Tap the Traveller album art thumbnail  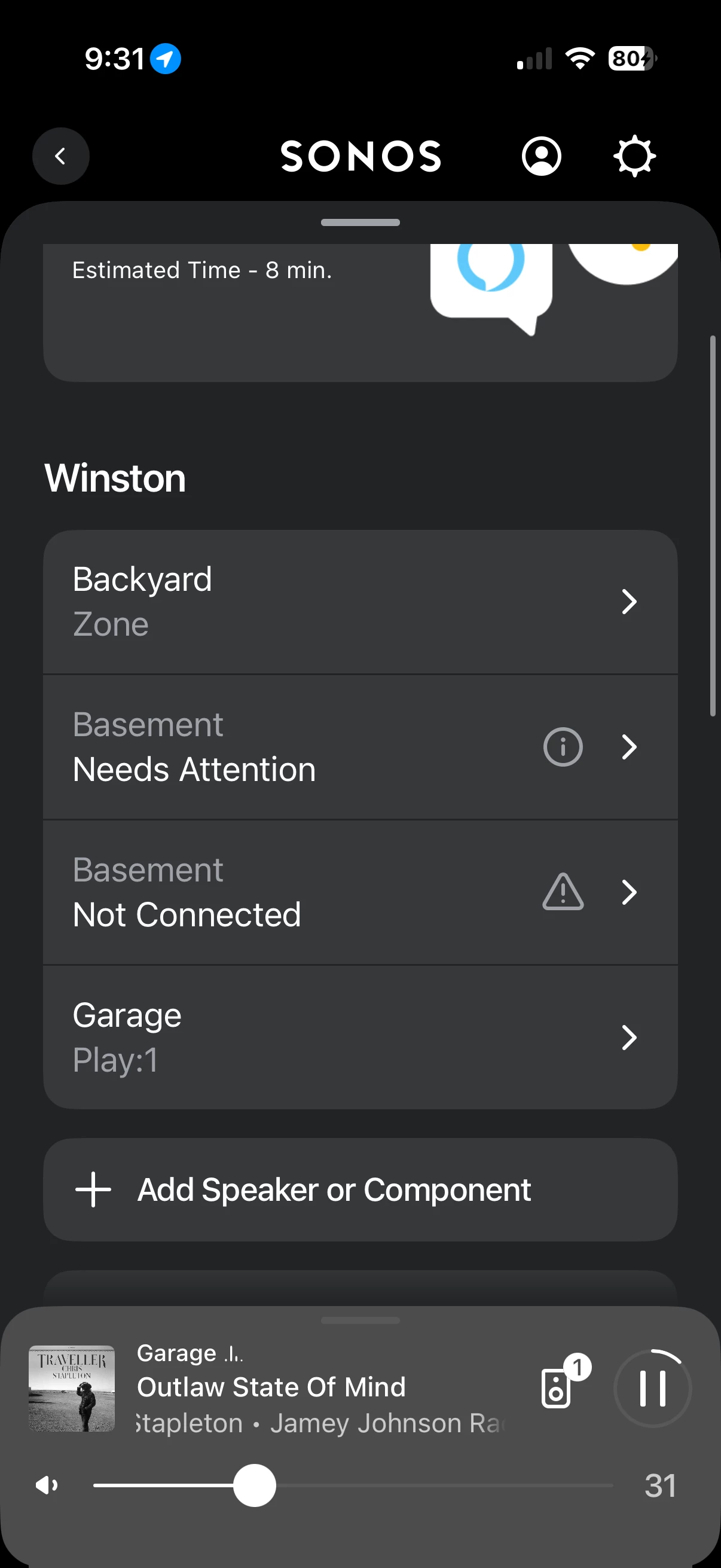72,1389
